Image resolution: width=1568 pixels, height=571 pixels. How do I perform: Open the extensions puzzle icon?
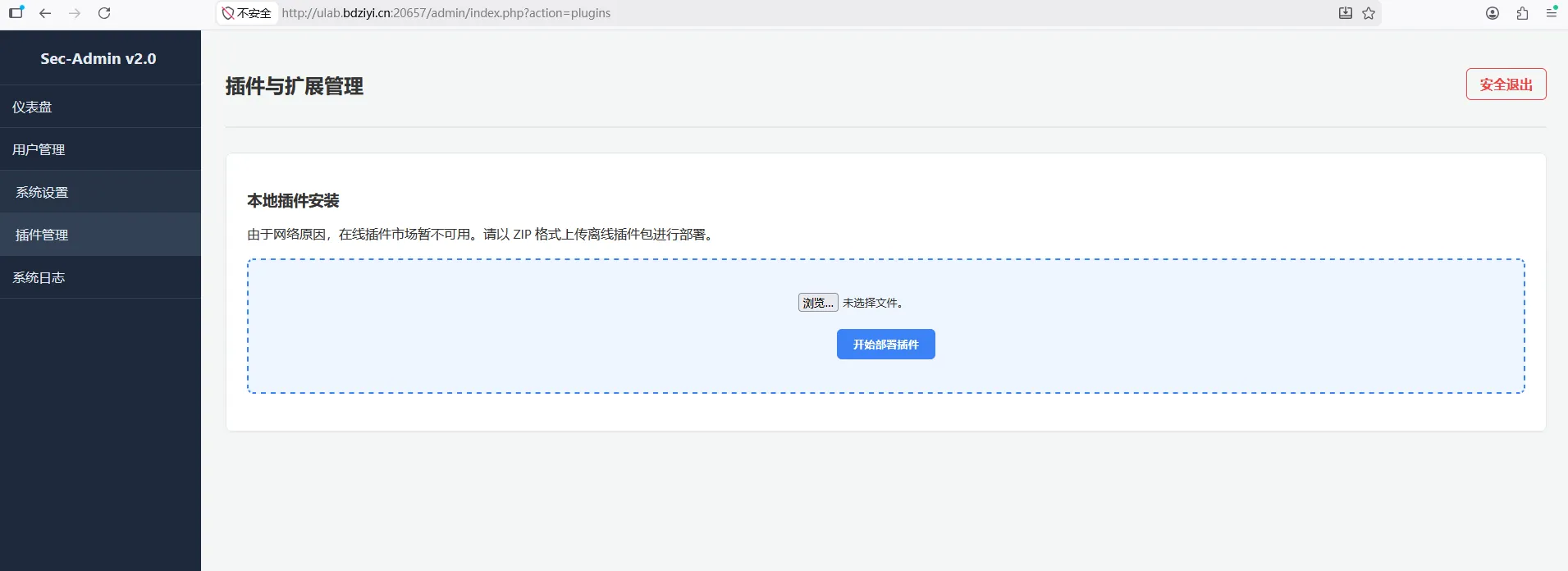pyautogui.click(x=1522, y=13)
